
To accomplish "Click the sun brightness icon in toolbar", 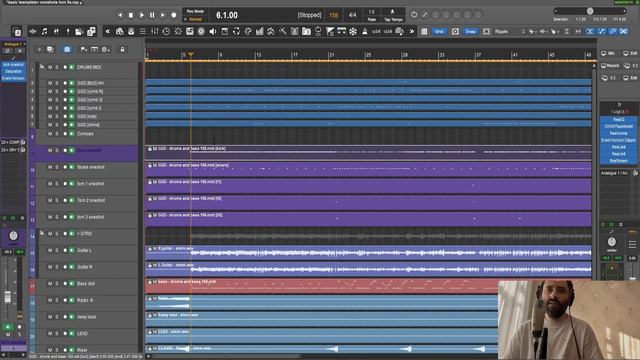I will pos(178,31).
